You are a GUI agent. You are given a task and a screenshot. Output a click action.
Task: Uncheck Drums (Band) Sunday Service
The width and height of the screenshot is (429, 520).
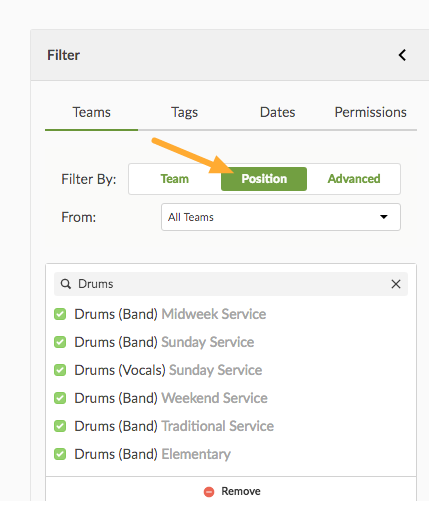pos(60,342)
